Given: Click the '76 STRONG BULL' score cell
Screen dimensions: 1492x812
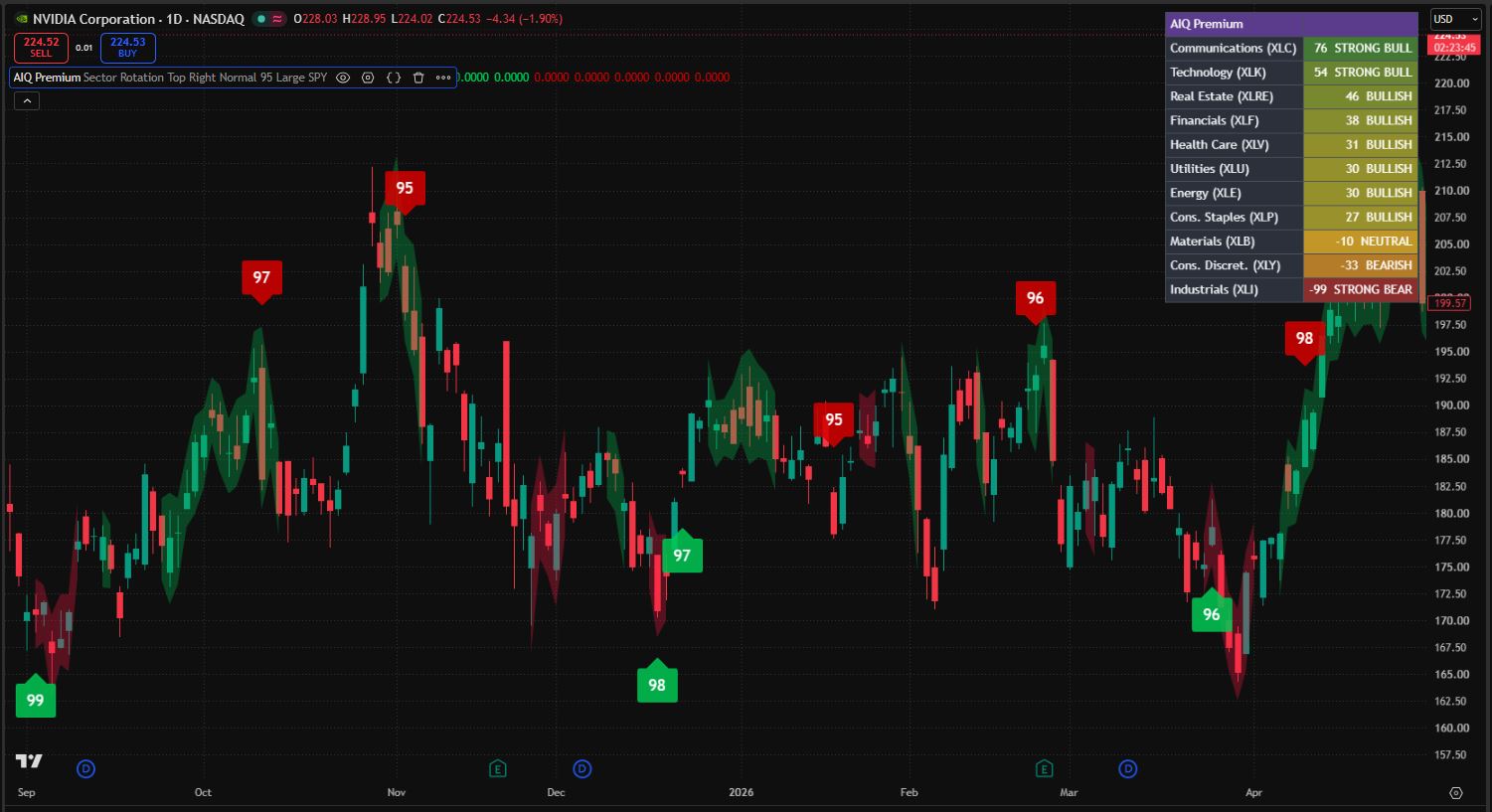Looking at the screenshot, I should [x=1360, y=48].
